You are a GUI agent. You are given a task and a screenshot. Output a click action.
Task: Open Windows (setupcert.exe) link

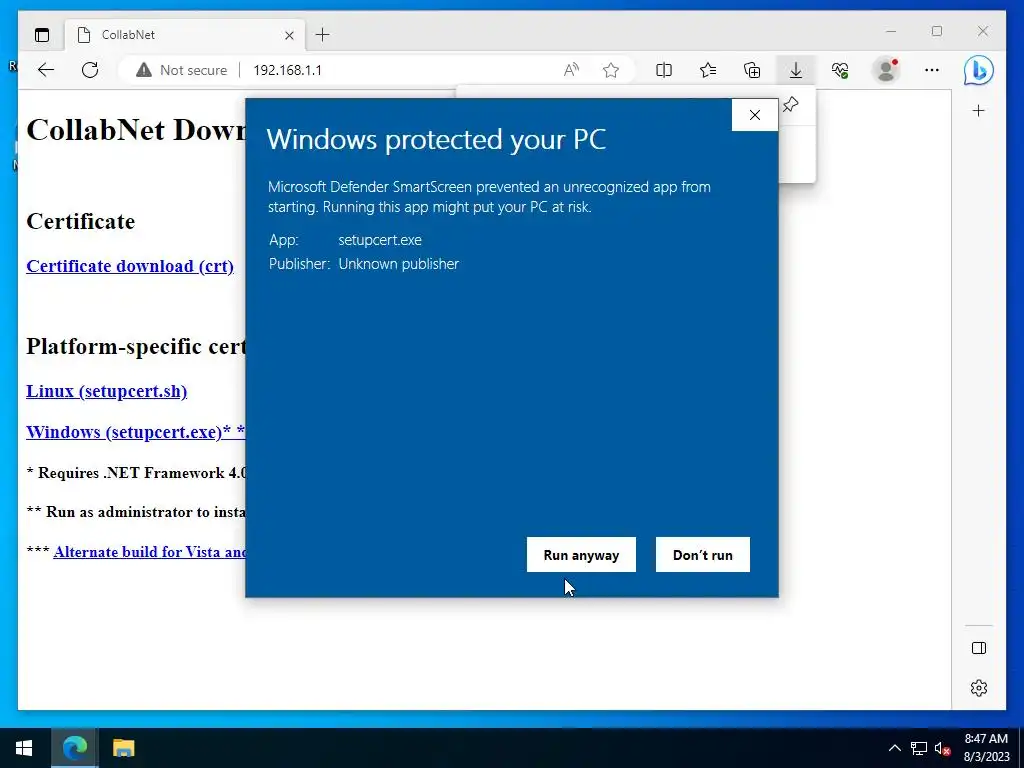pyautogui.click(x=135, y=432)
